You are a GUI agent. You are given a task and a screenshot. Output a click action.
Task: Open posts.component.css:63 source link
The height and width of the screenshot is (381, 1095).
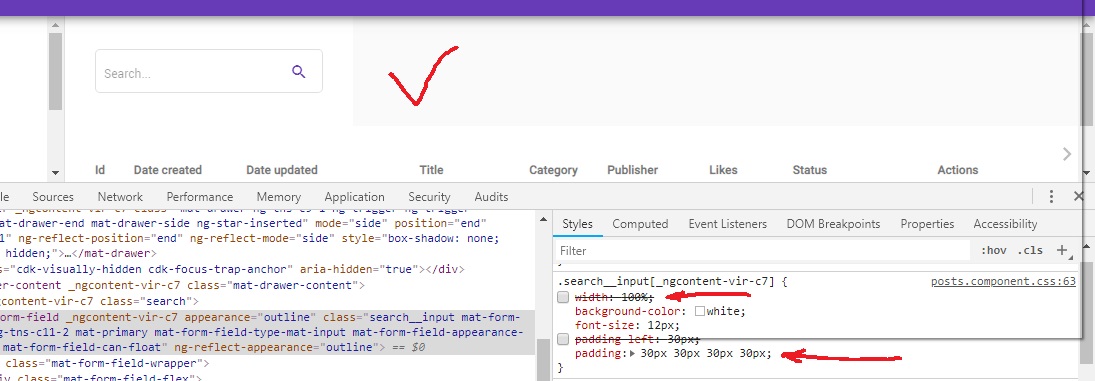point(1004,282)
